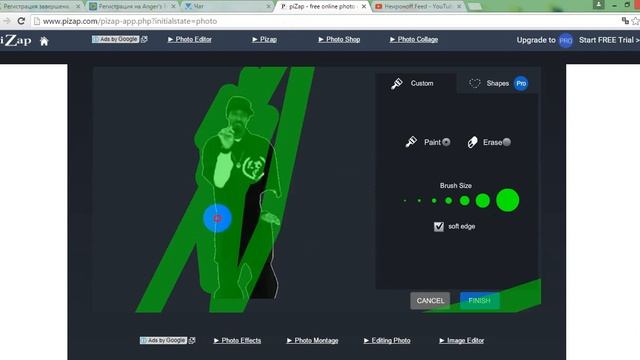Select the Erase radio button

(507, 142)
